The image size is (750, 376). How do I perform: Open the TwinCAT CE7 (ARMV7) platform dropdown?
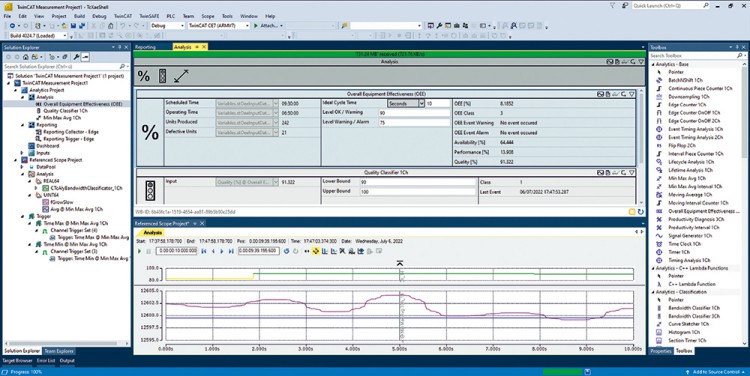(247, 26)
